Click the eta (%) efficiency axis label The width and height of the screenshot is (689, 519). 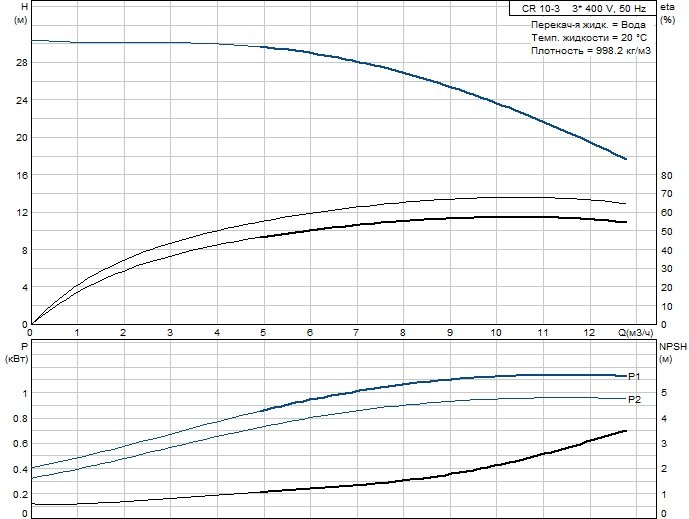[667, 13]
